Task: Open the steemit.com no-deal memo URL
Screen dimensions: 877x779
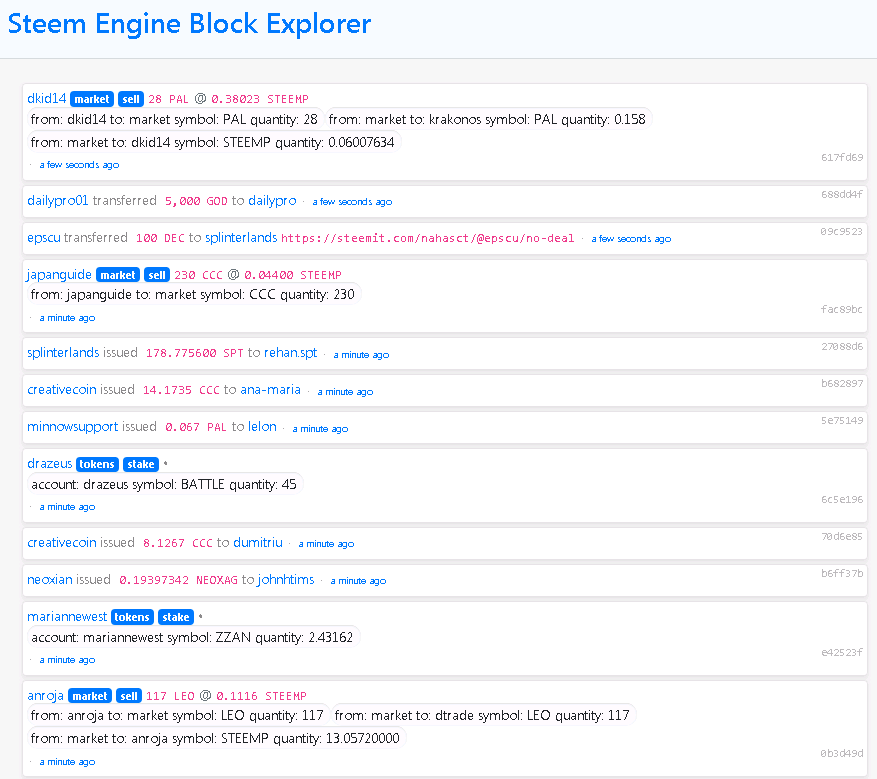Action: 427,238
